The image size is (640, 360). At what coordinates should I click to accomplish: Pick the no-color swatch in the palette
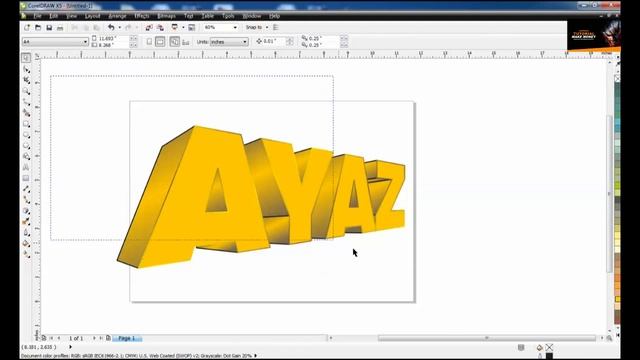click(x=617, y=78)
